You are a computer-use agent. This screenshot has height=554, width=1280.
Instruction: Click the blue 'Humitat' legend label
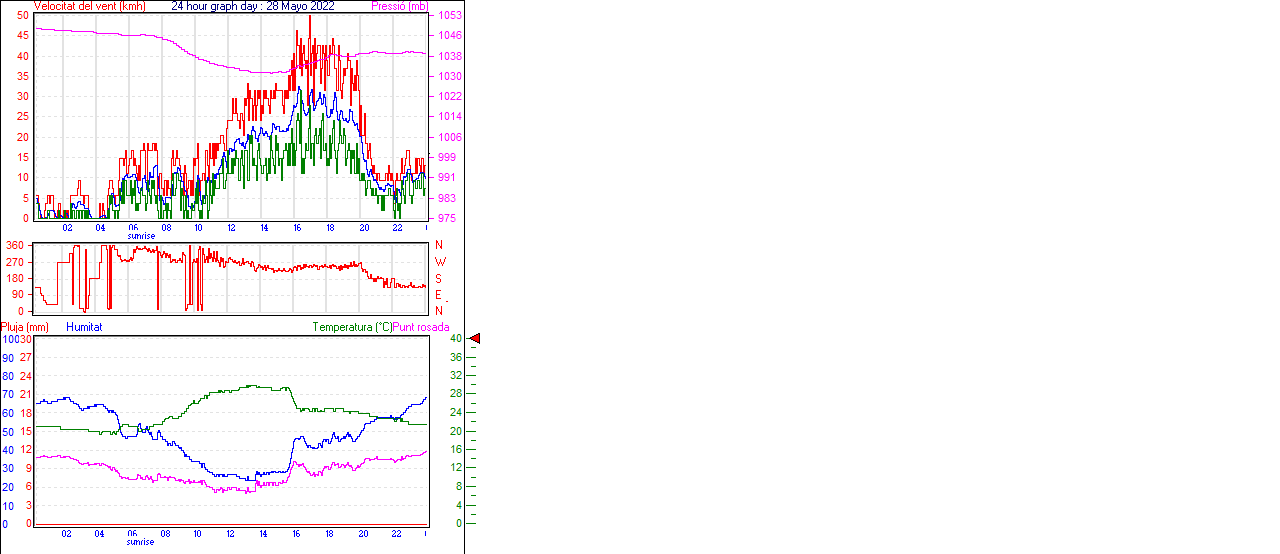pyautogui.click(x=84, y=327)
